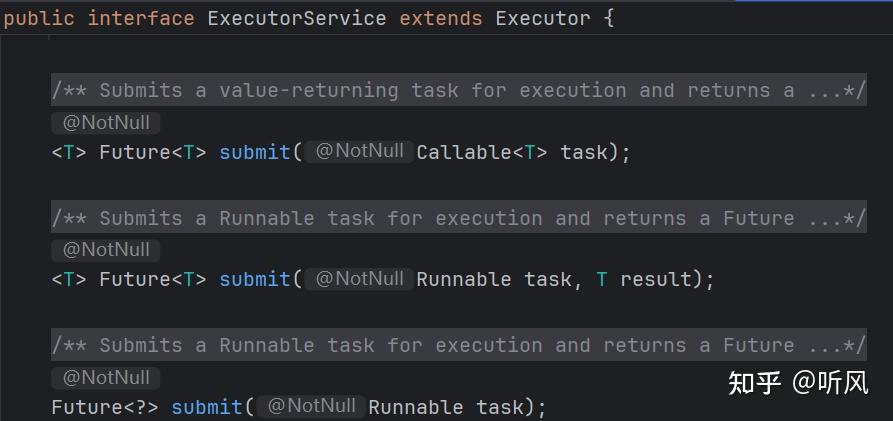Click the public keyword in the declaration
The height and width of the screenshot is (421, 893).
pos(38,19)
